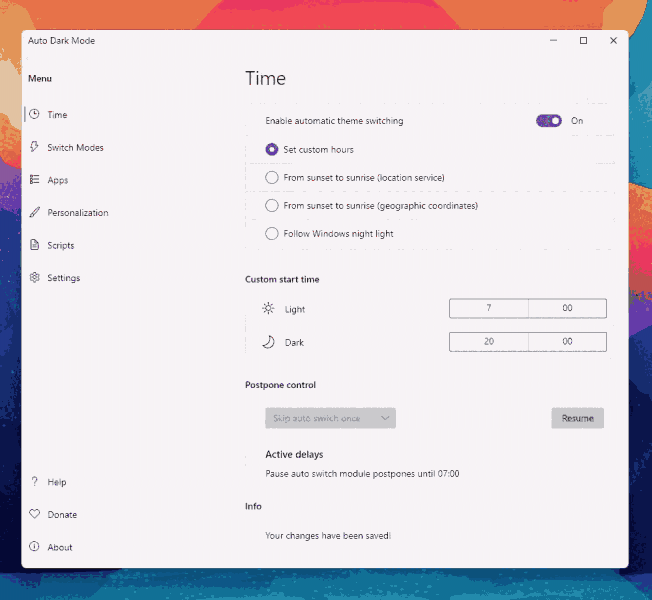Click the On label next to toggle
Screen dimensions: 652x600
point(577,121)
